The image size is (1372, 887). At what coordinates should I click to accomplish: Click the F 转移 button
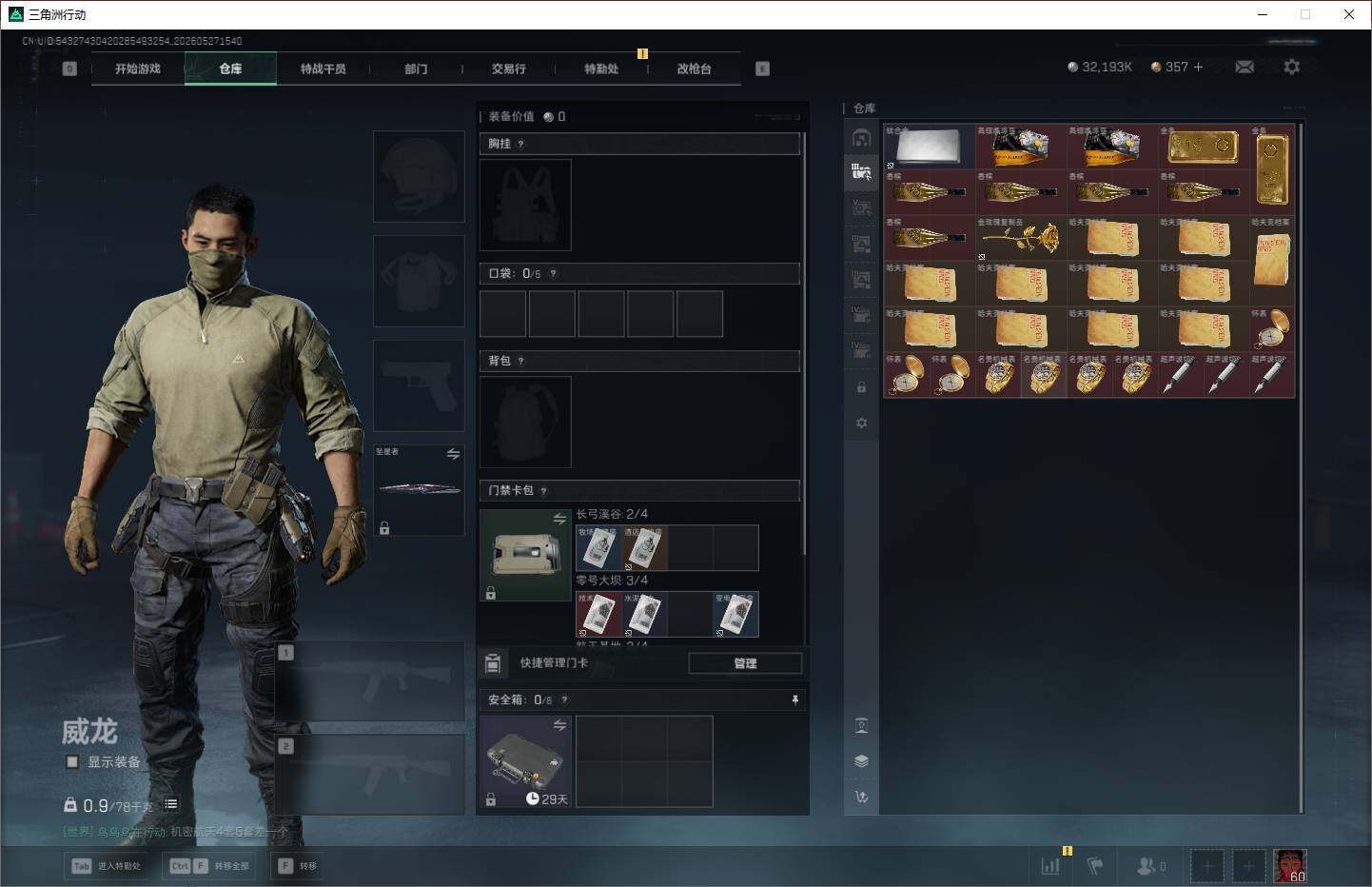tap(298, 866)
